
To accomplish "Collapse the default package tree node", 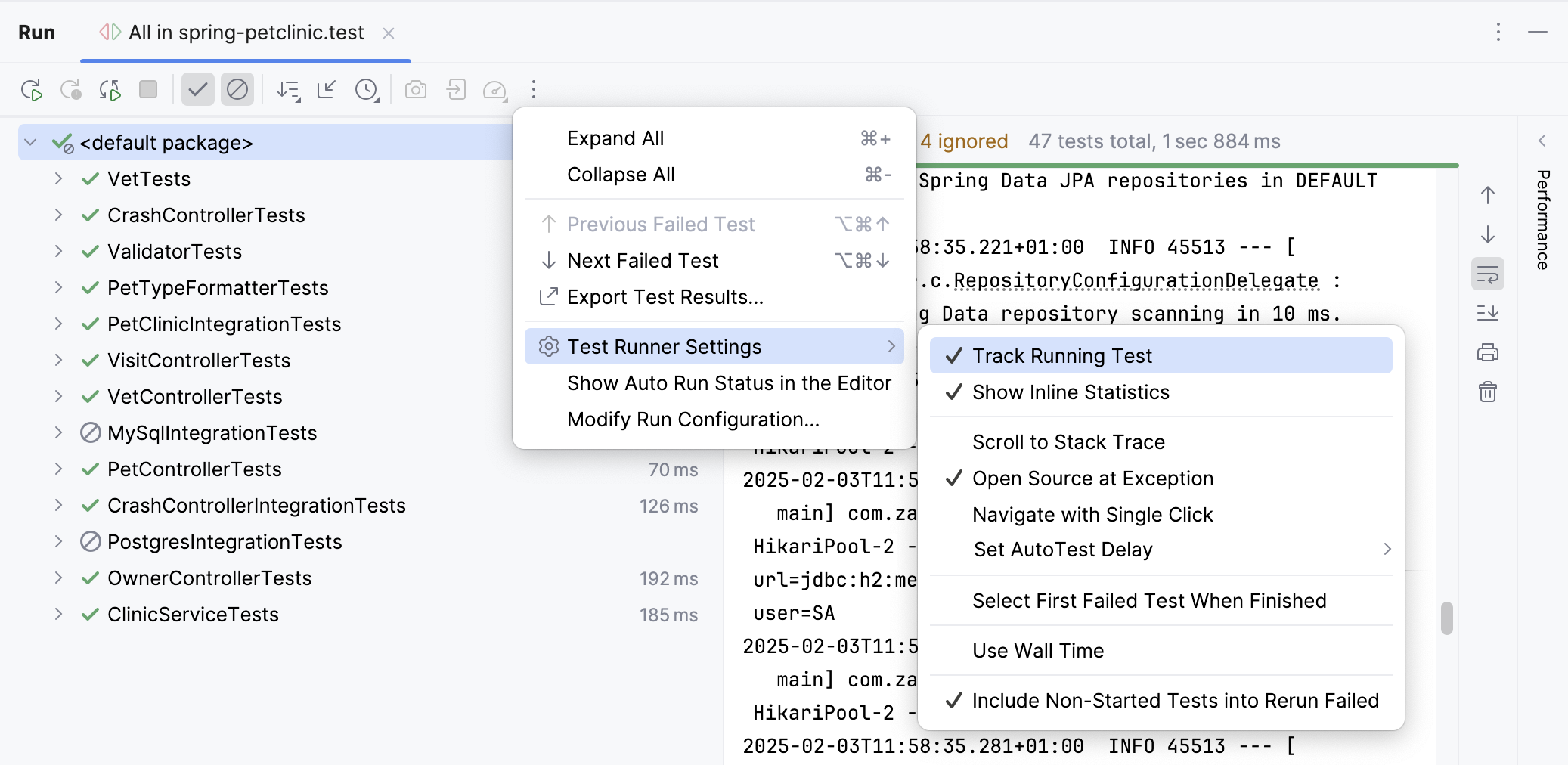I will tap(30, 142).
